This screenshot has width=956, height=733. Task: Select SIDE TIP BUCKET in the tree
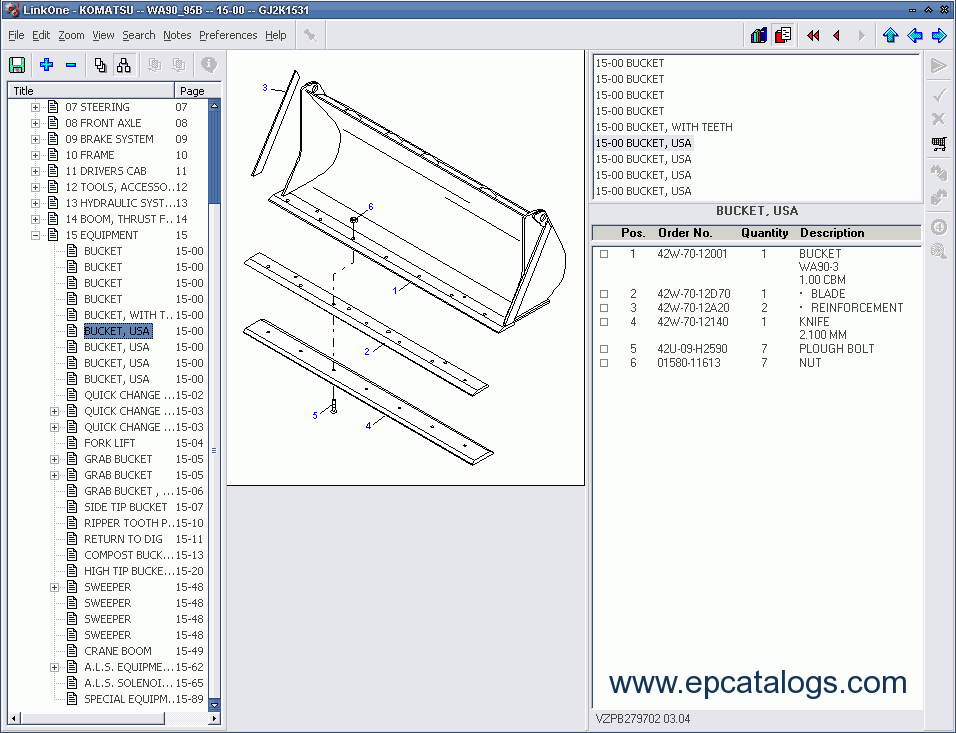tap(126, 507)
